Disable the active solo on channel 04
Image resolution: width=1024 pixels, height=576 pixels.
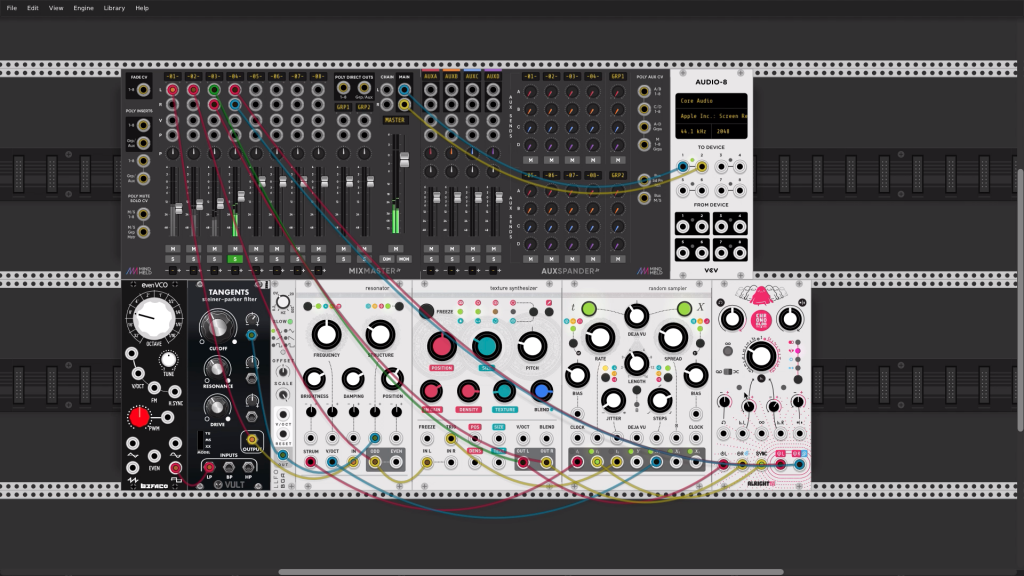click(x=235, y=259)
